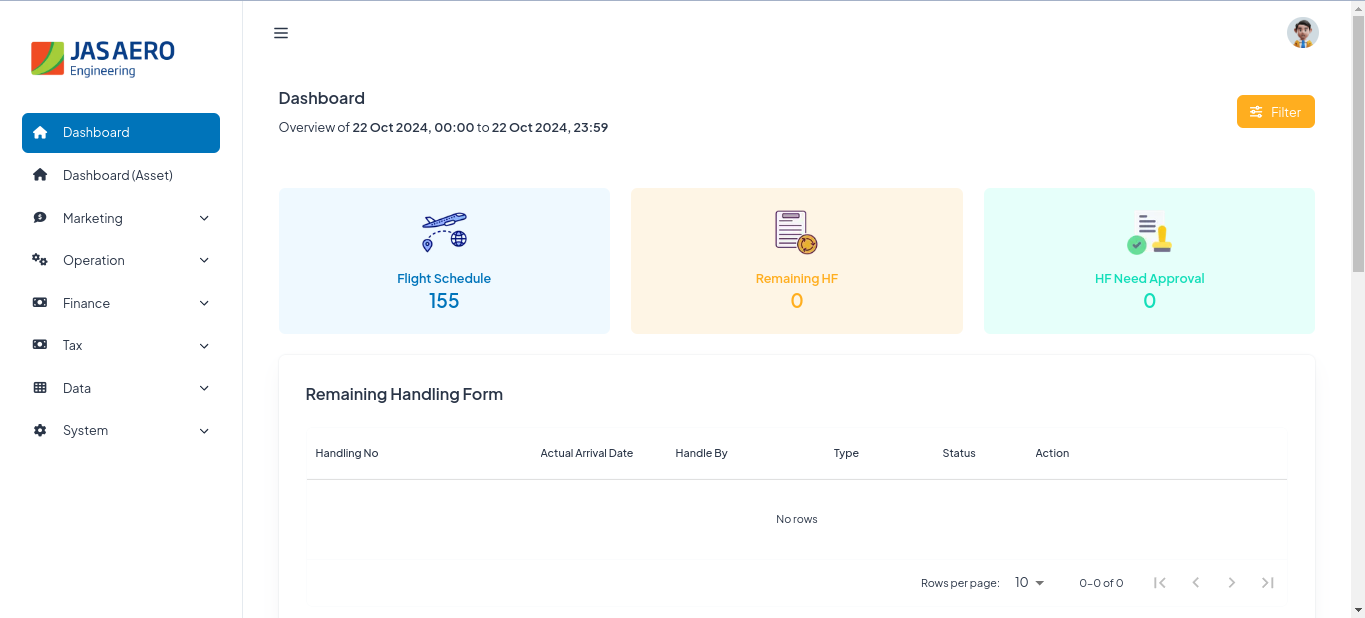The image size is (1365, 618).
Task: Click the No rows message
Action: click(x=797, y=519)
